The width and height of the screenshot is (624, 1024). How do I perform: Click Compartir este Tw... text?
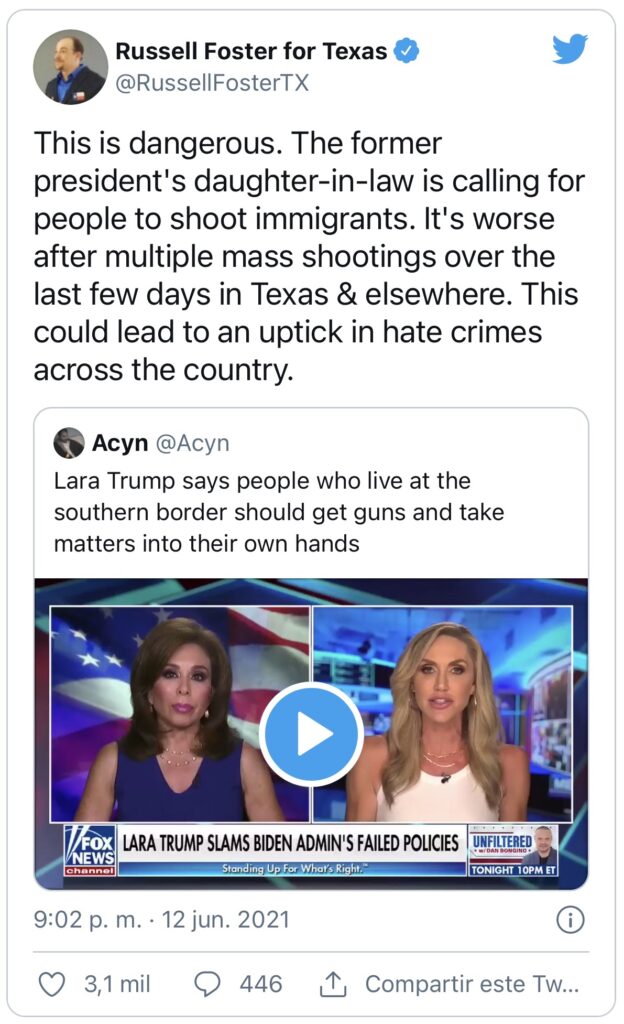pos(471,984)
